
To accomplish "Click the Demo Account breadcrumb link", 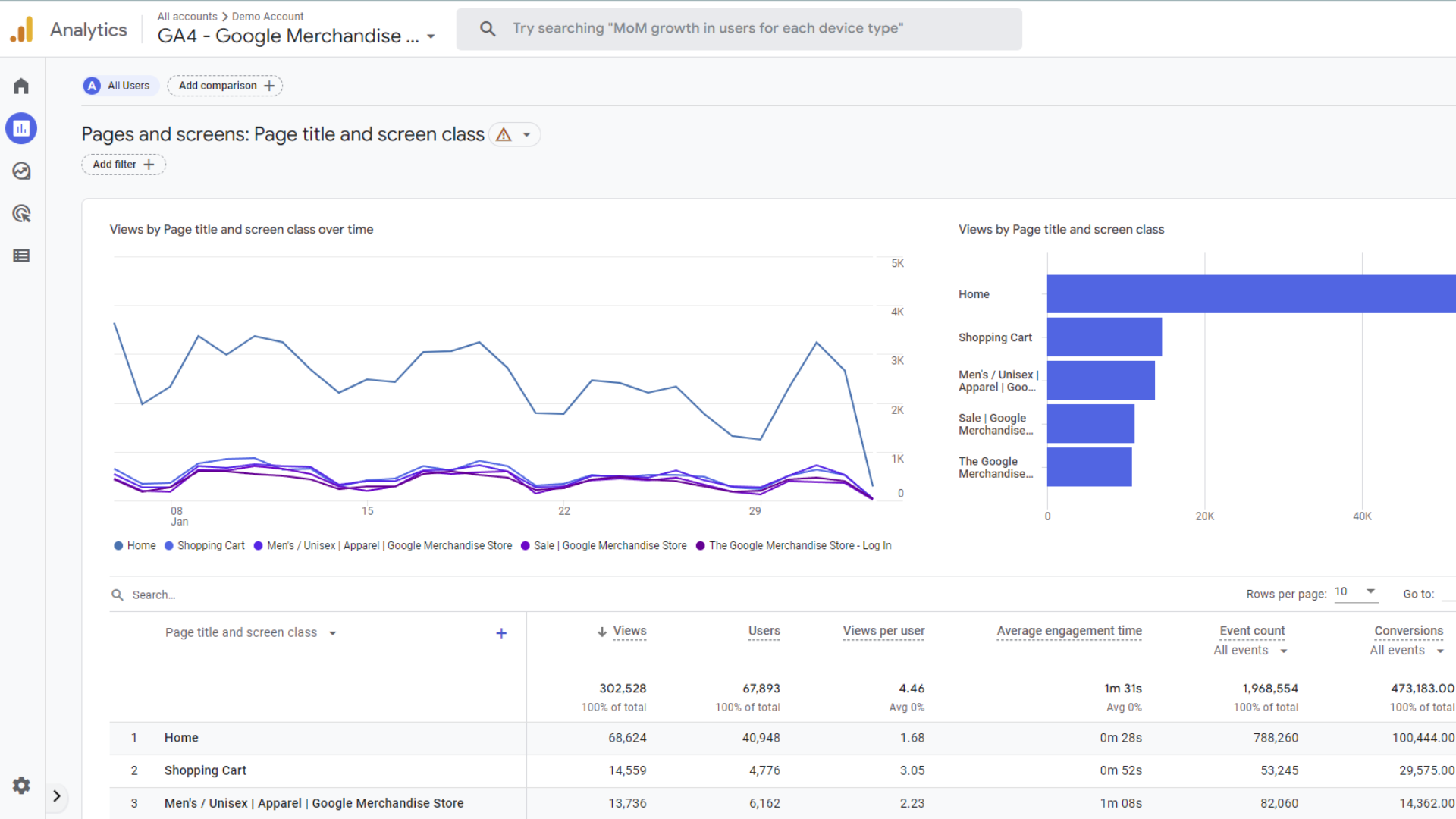I will coord(268,17).
